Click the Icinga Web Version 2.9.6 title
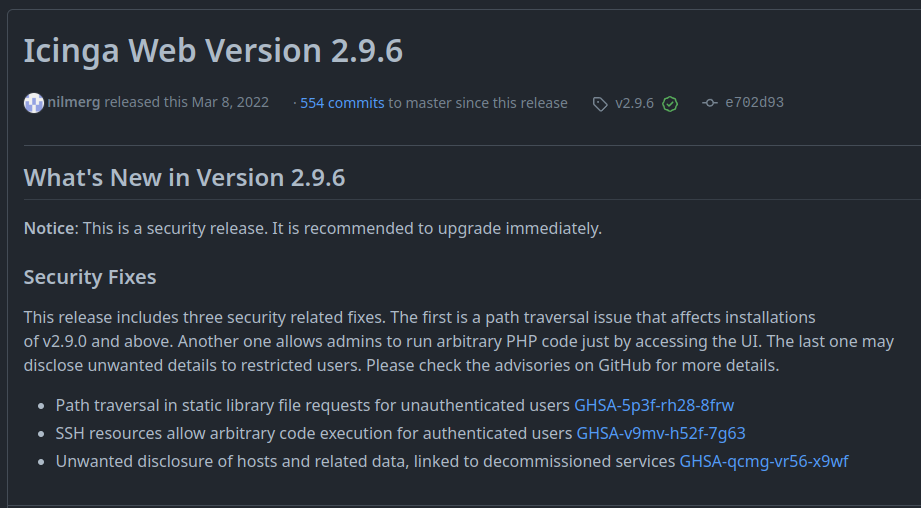Screen dimensions: 921x508 213,51
